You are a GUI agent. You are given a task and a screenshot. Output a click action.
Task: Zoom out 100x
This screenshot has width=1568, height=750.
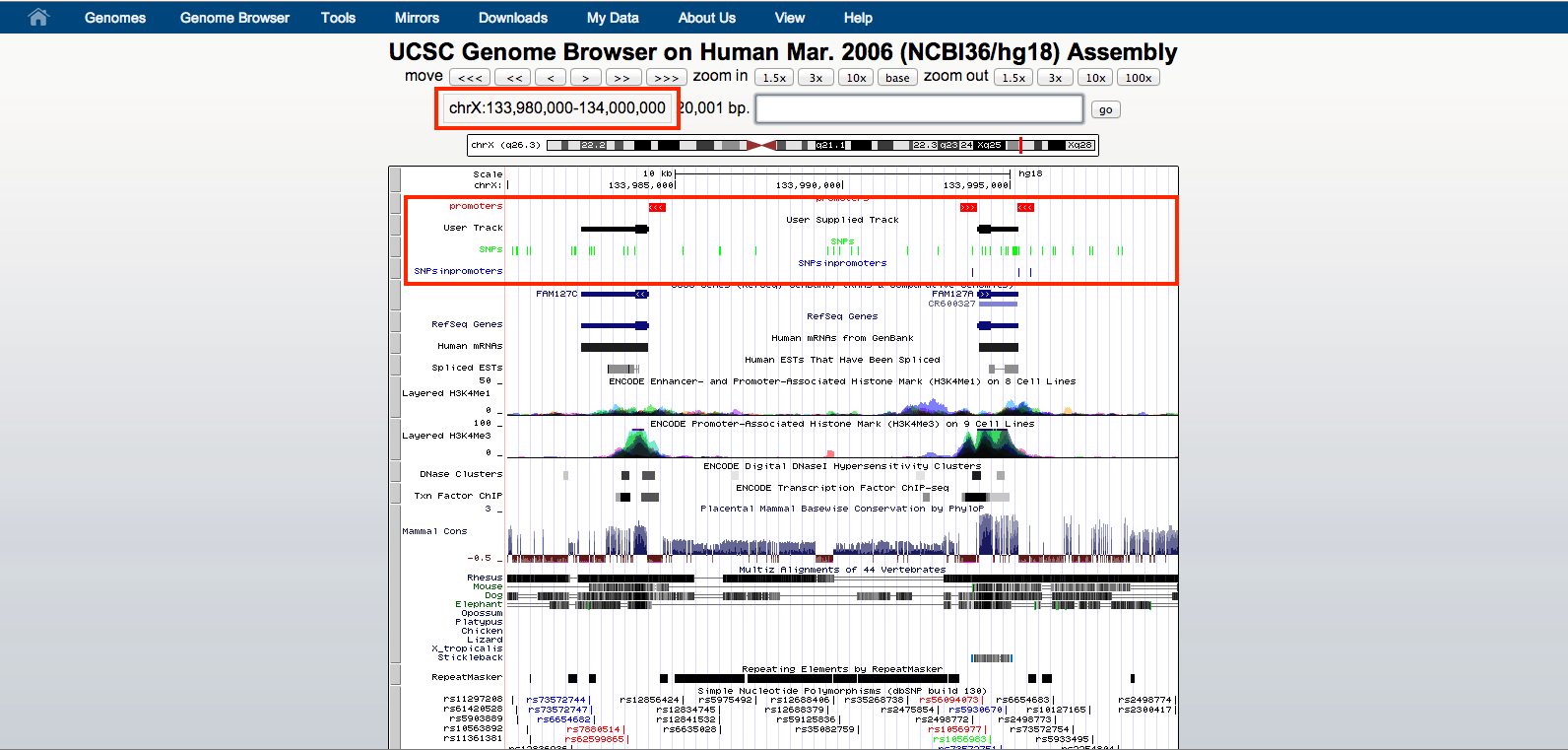tap(1139, 78)
